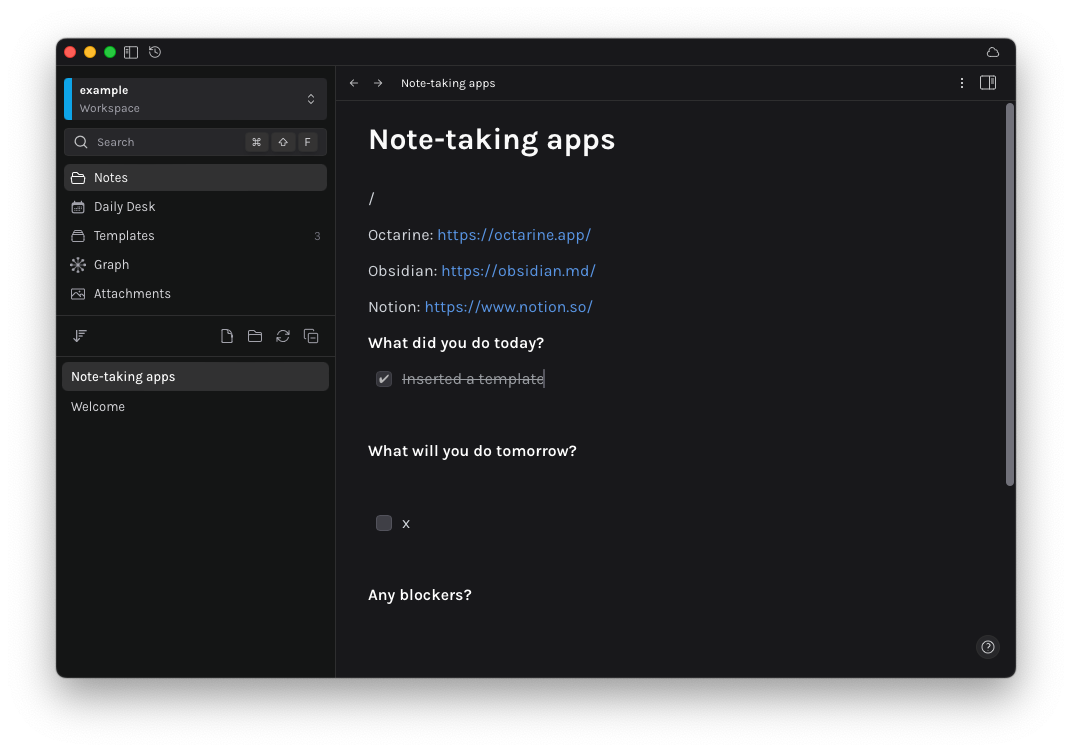Screen dimensions: 1072x752
Task: Refresh the notes list
Action: (283, 336)
